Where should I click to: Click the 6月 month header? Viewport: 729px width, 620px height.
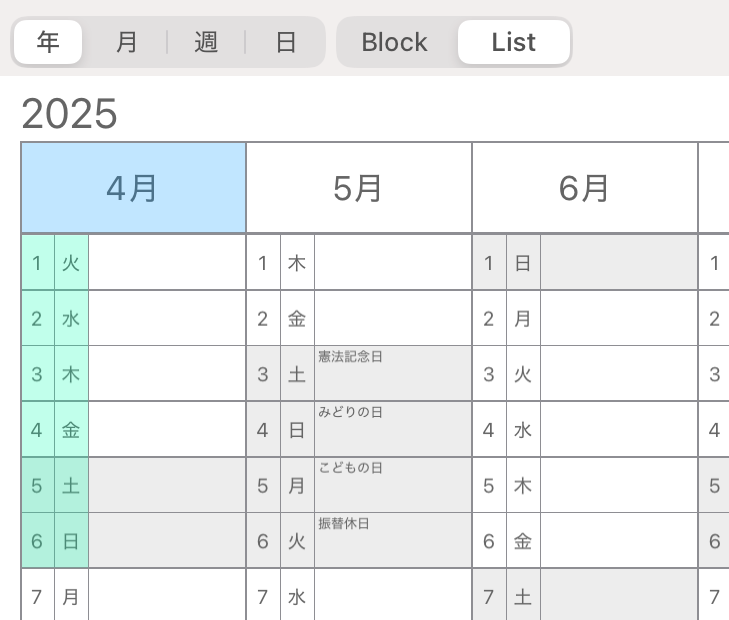point(585,188)
